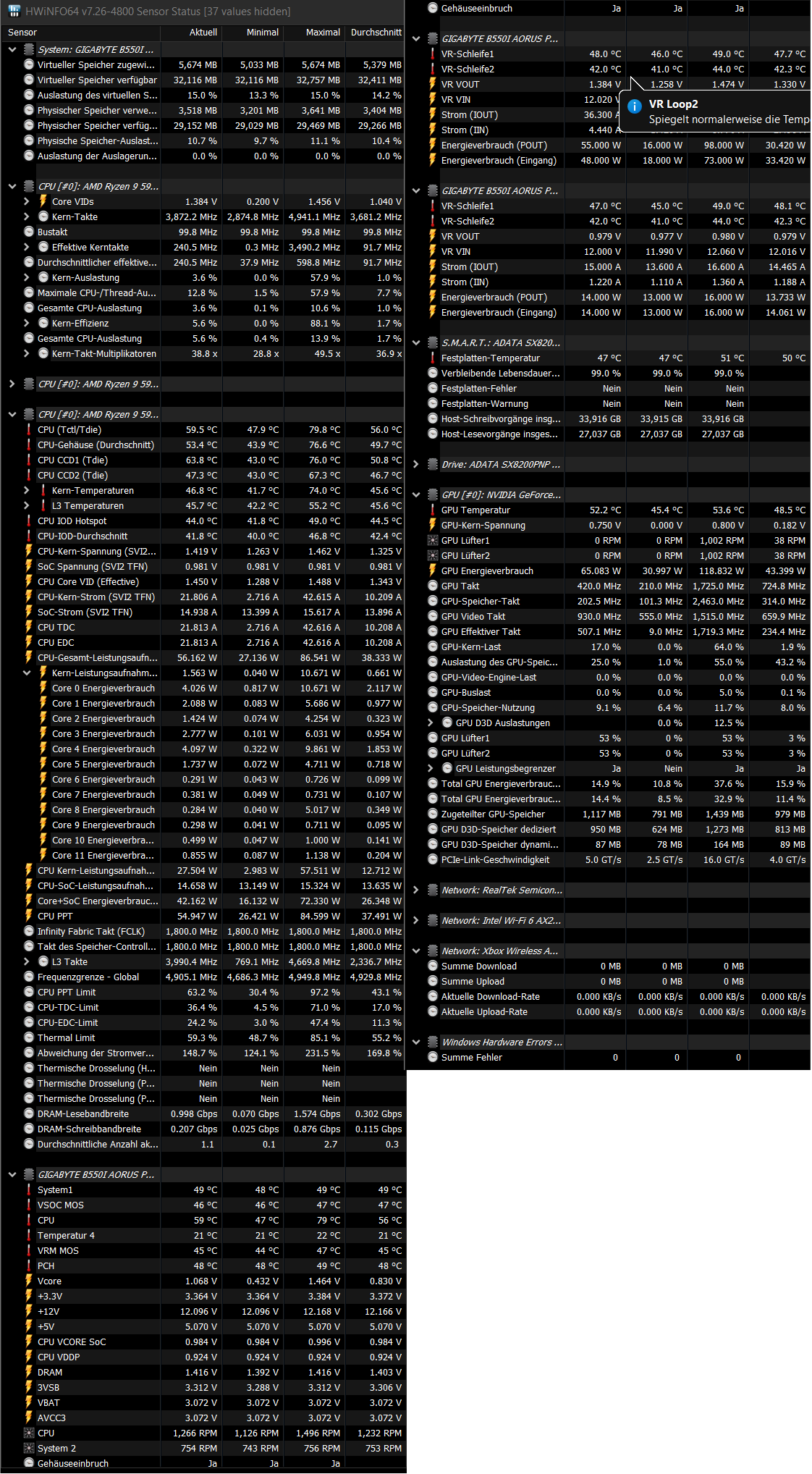Expand the GPU D3D Auslastungen row
The height and width of the screenshot is (1474, 812).
pyautogui.click(x=431, y=723)
